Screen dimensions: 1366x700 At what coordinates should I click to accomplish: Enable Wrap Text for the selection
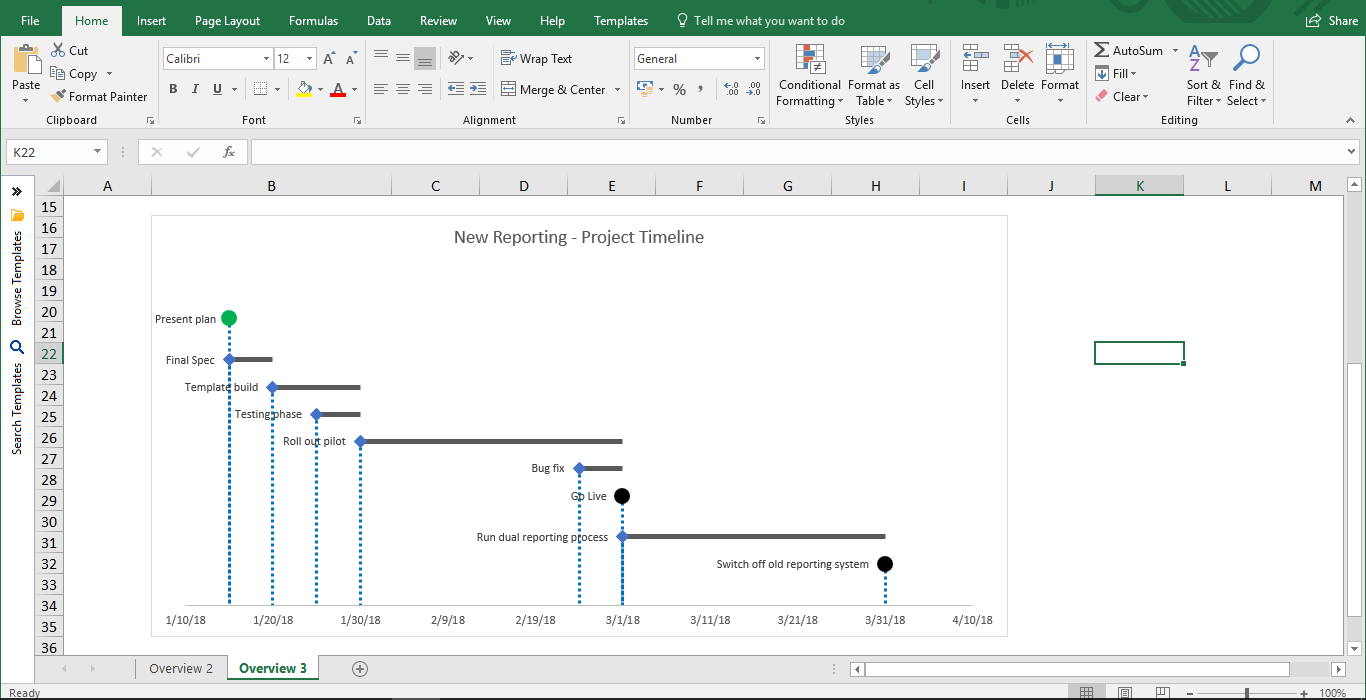pyautogui.click(x=536, y=58)
